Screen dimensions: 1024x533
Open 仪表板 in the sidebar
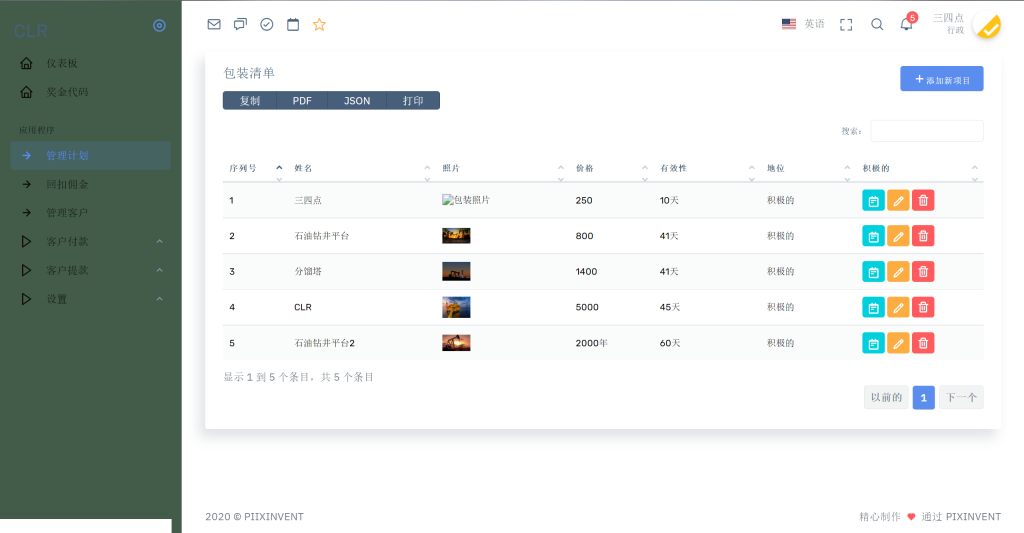61,63
